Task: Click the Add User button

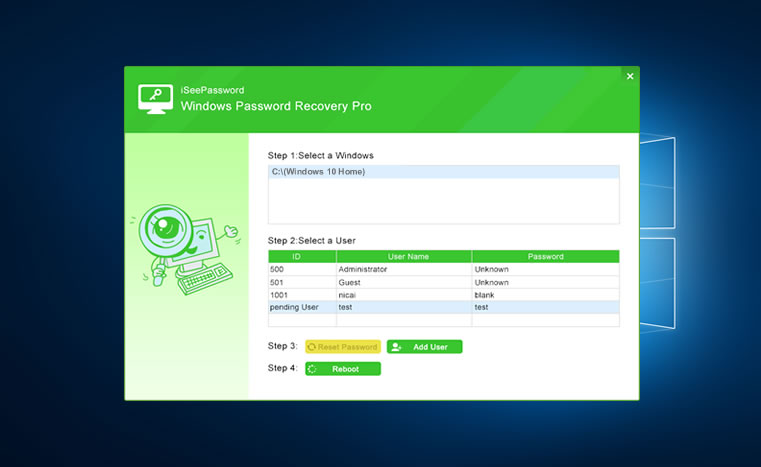Action: pyautogui.click(x=424, y=347)
